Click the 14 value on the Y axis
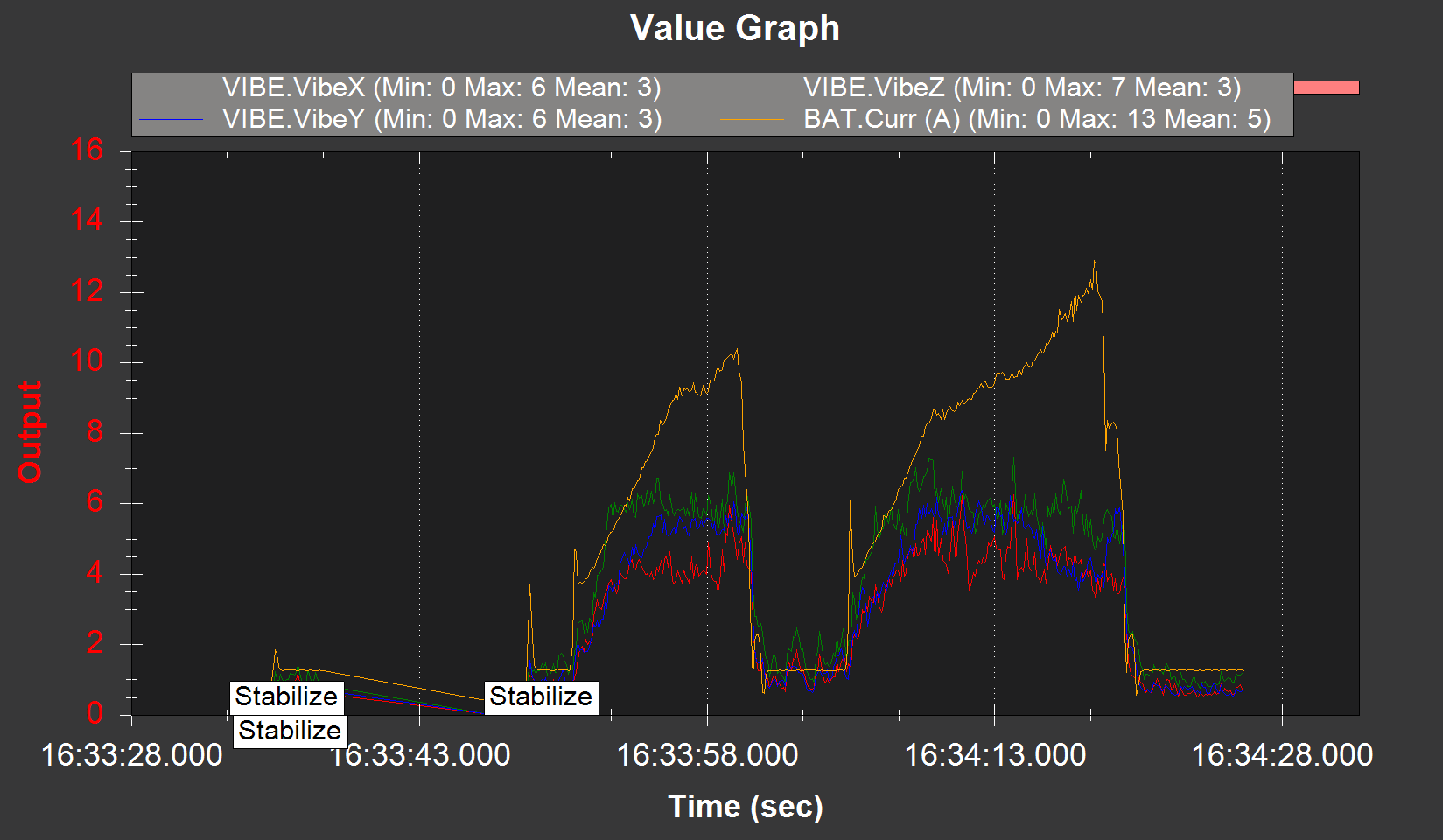 click(x=88, y=220)
